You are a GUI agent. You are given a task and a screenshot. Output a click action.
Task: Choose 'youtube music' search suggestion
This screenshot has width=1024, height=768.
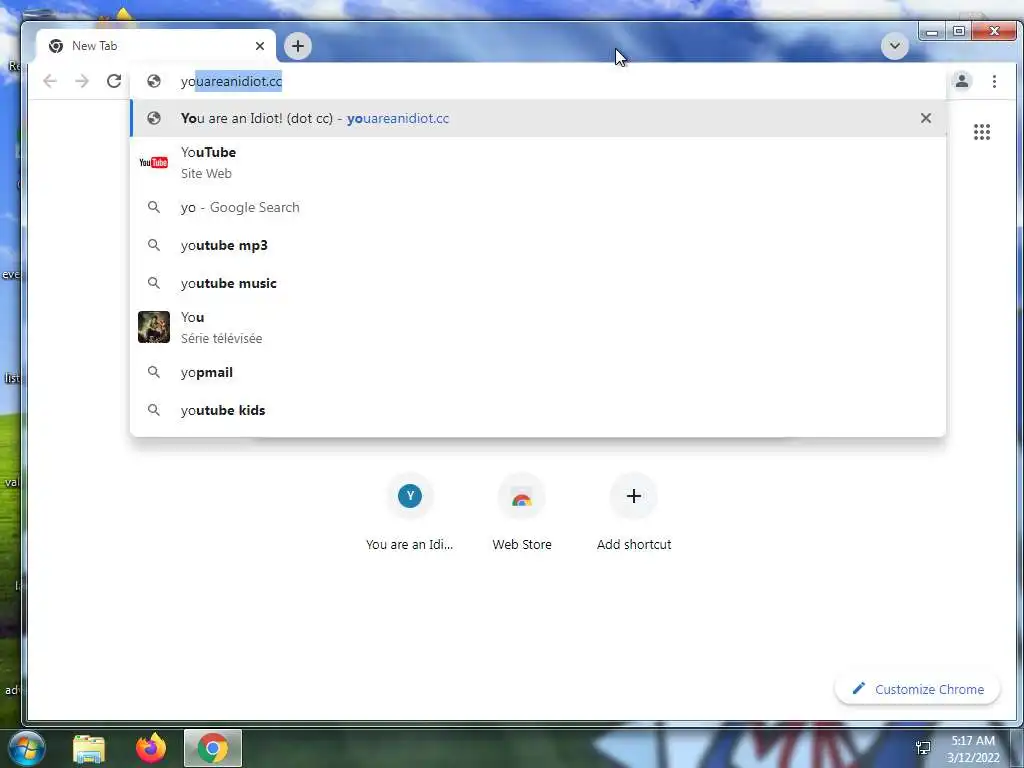click(x=538, y=283)
